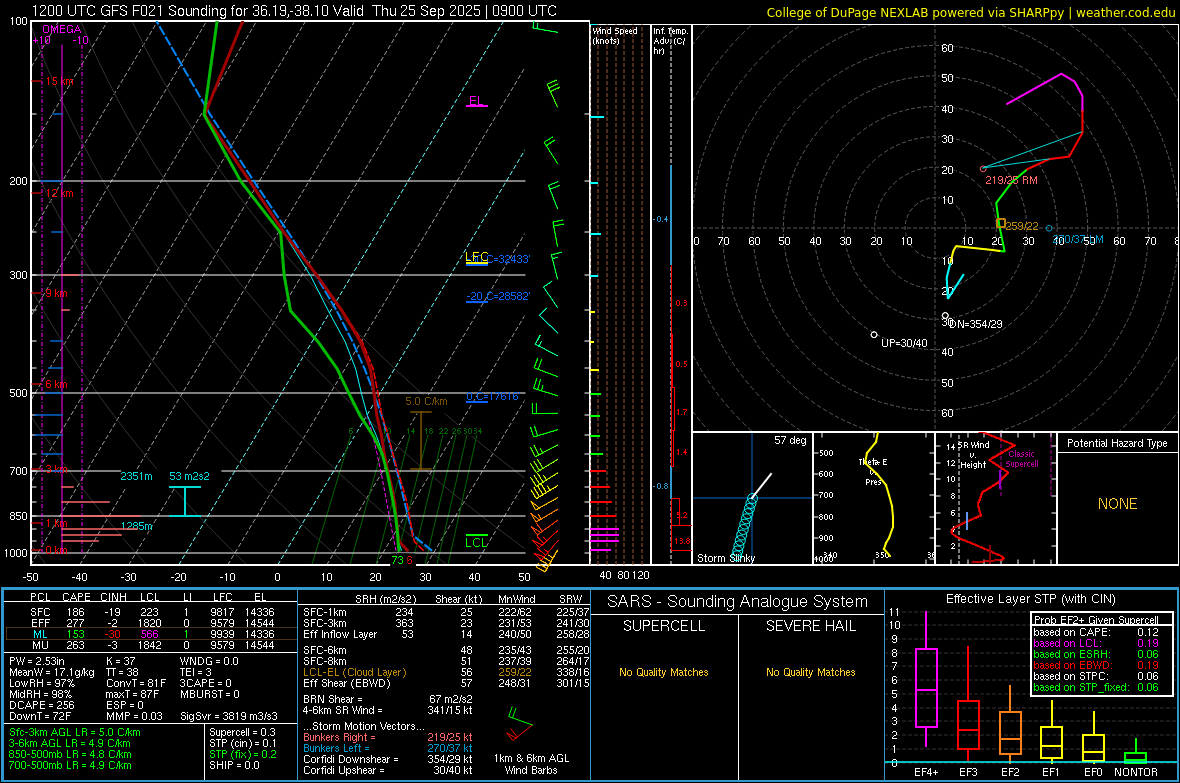The width and height of the screenshot is (1180, 783).
Task: Click the red 'based on EBWD:' row
Action: point(1096,665)
